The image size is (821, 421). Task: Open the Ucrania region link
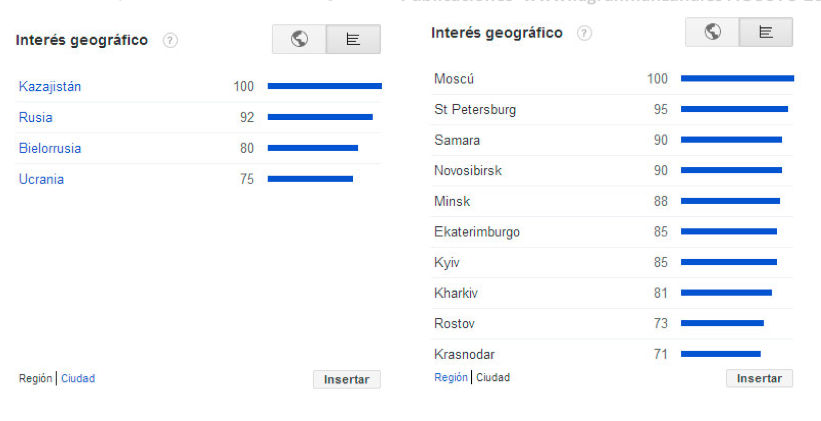pos(41,180)
